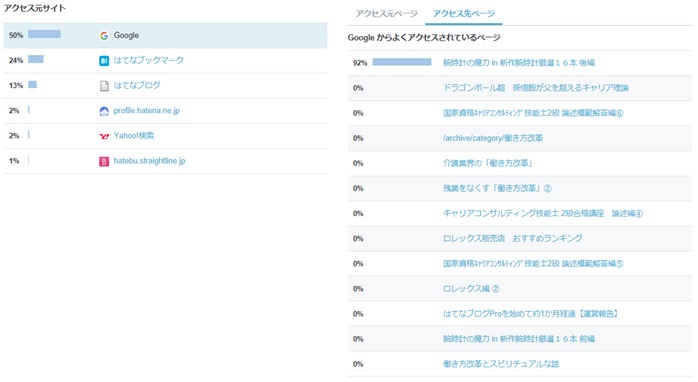Open the はてなブックマーク referrer link

pyautogui.click(x=148, y=60)
